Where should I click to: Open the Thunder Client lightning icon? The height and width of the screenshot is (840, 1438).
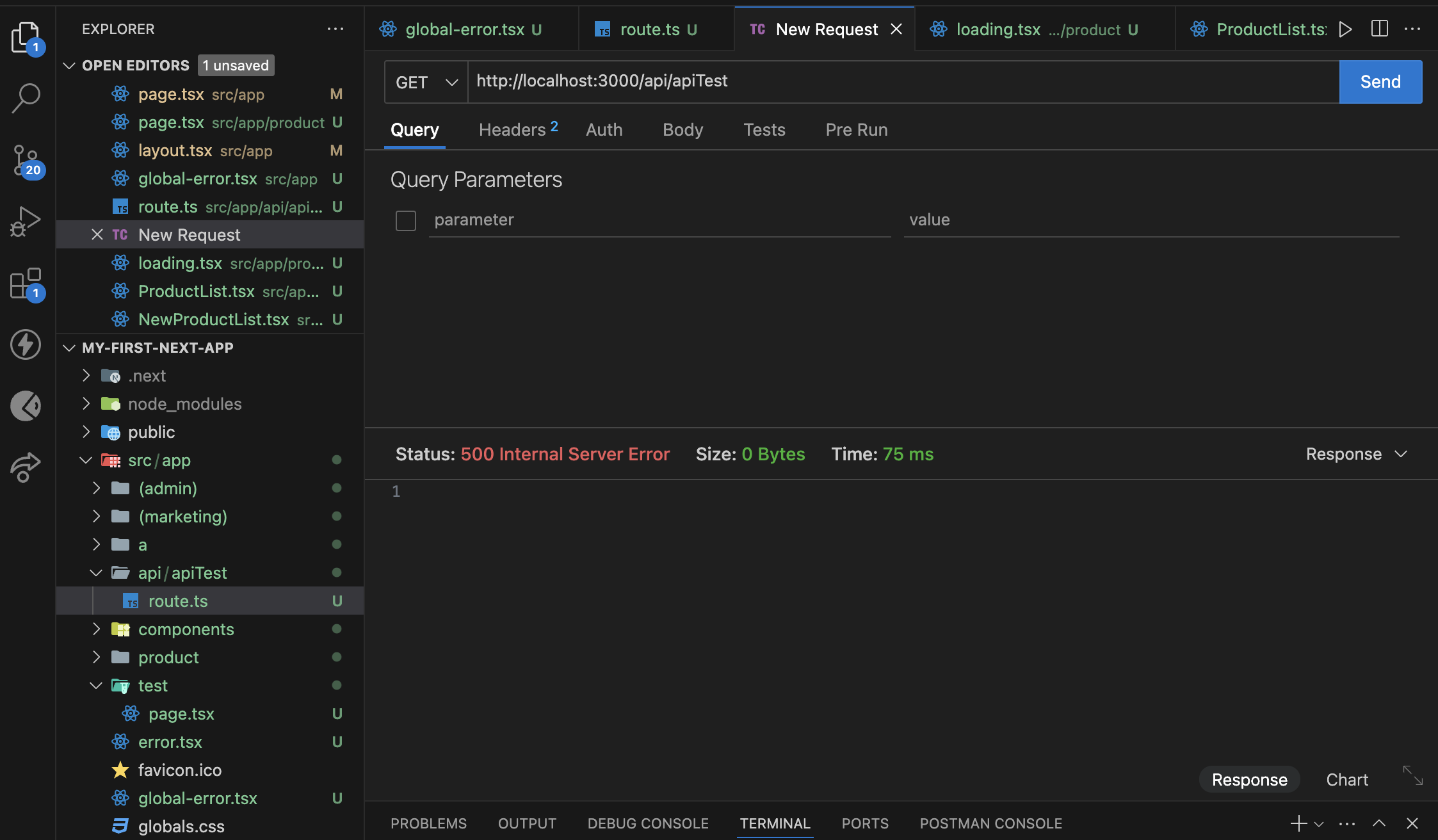(26, 344)
